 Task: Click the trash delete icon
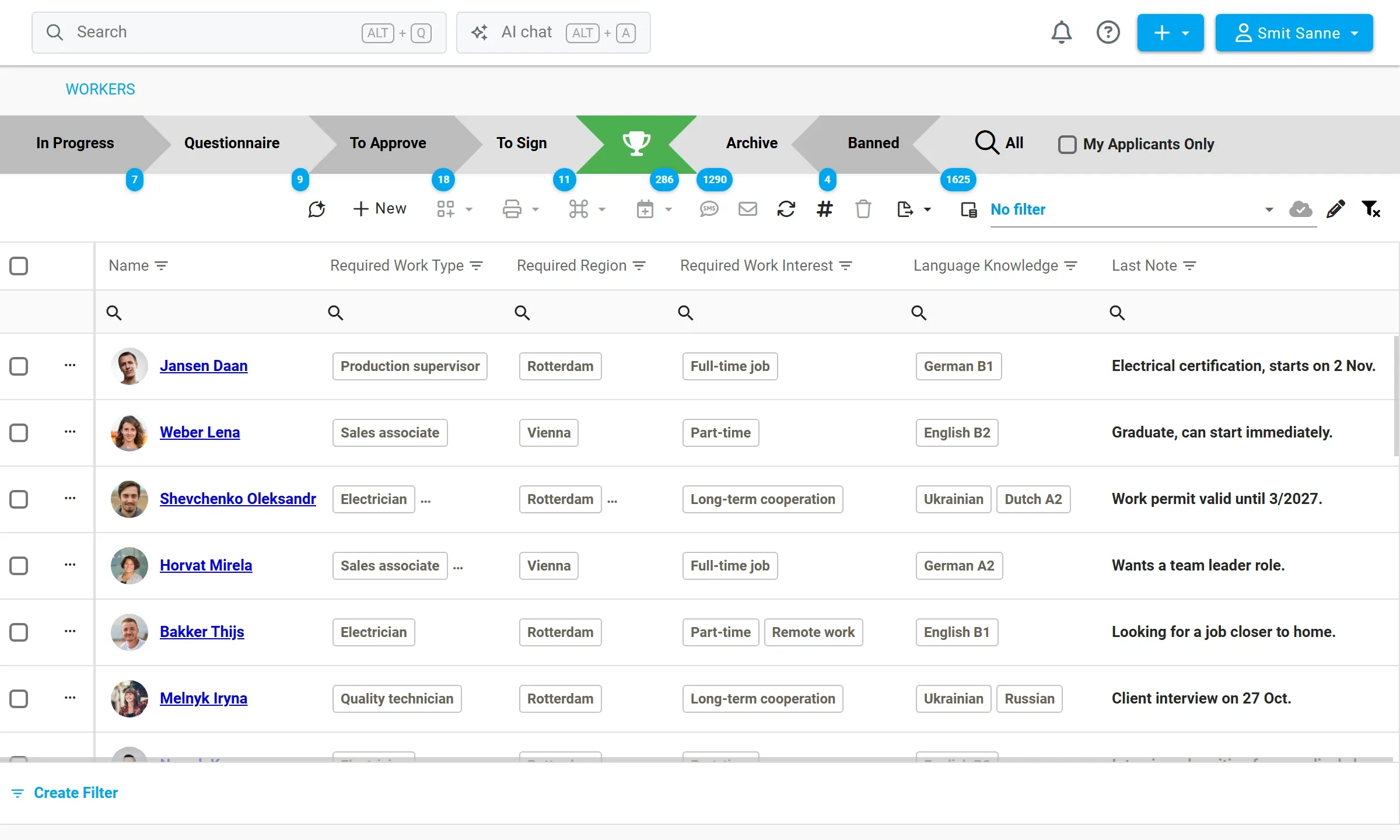pyautogui.click(x=863, y=209)
